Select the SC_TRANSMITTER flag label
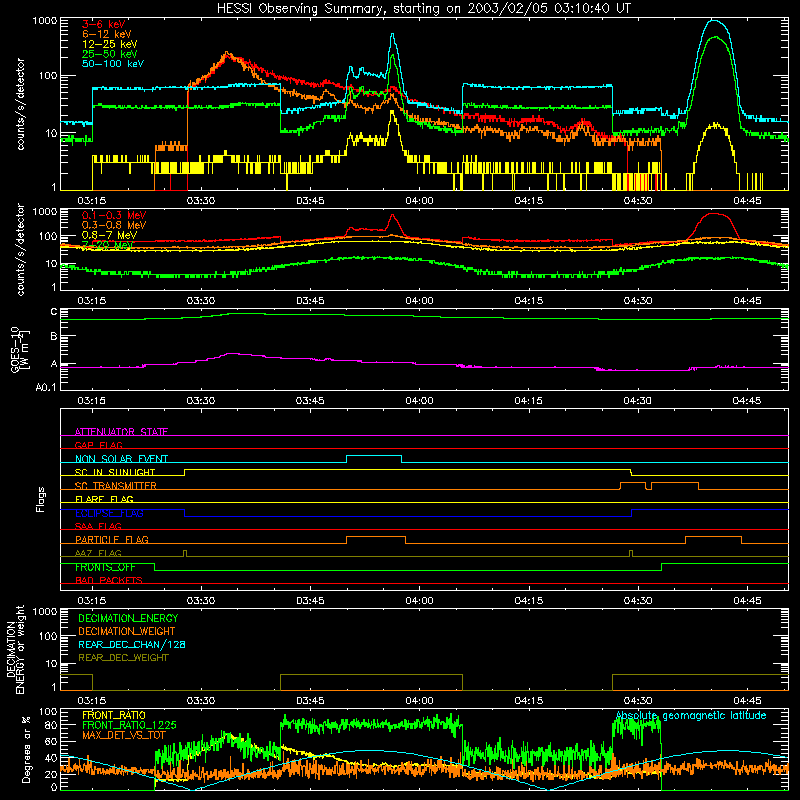This screenshot has height=800, width=800. (x=115, y=486)
